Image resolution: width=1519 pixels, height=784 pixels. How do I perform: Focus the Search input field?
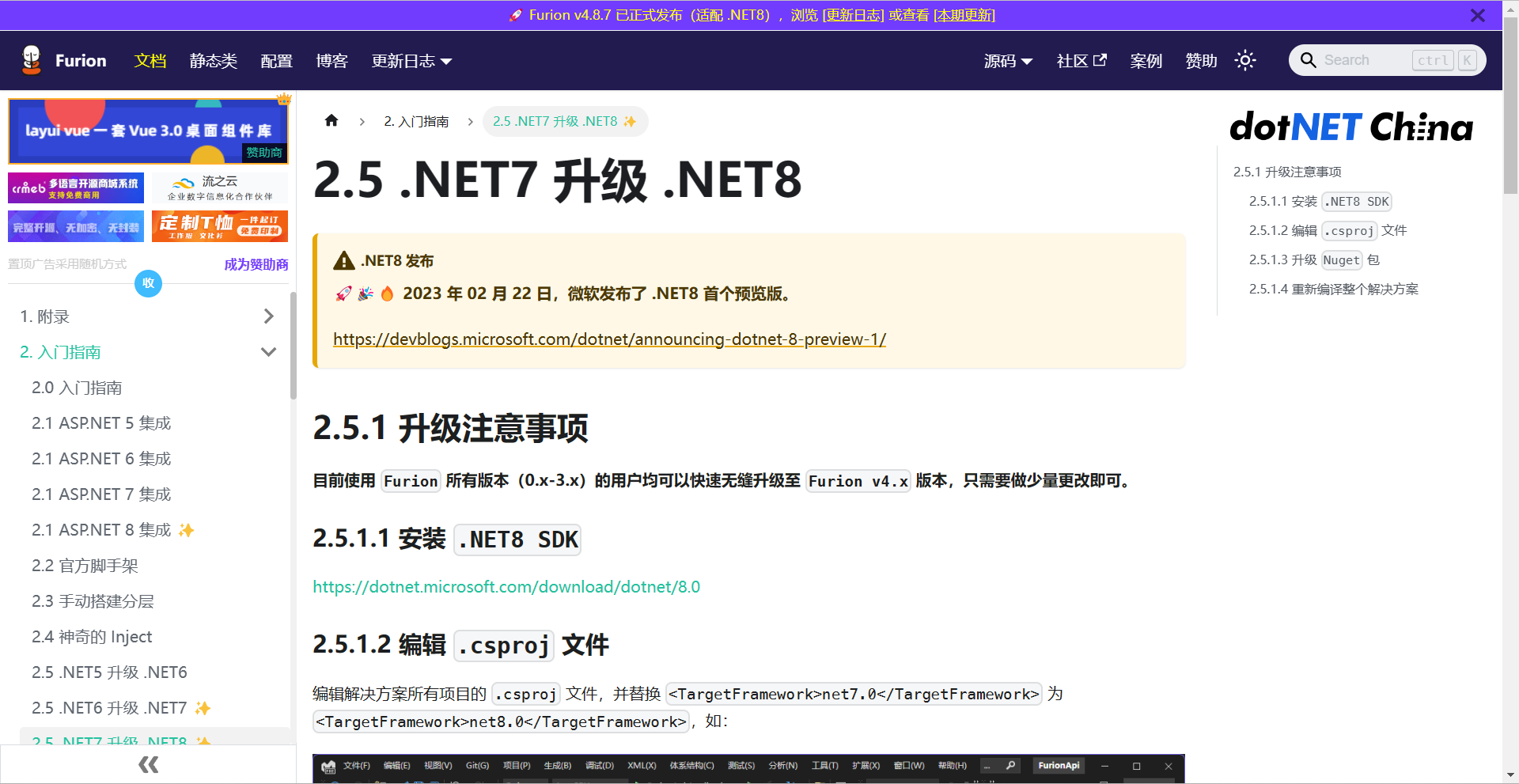point(1365,60)
